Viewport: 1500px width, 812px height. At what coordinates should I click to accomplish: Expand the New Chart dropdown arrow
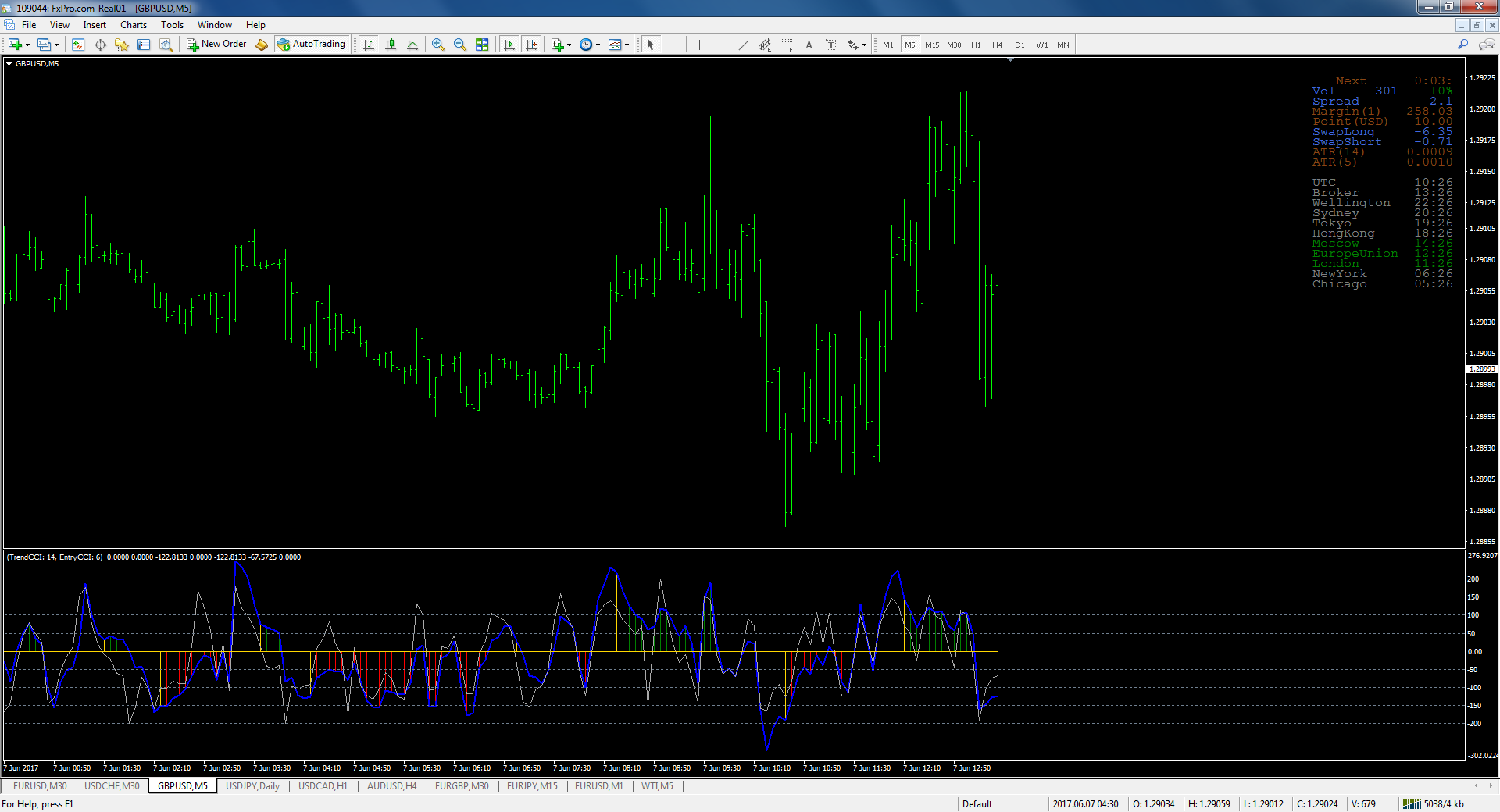pos(27,45)
